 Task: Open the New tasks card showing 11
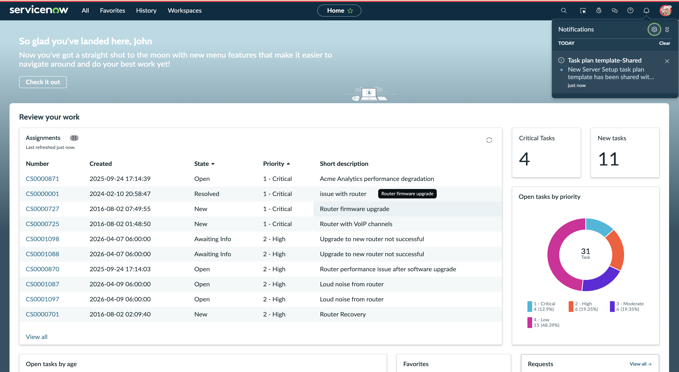(x=625, y=152)
